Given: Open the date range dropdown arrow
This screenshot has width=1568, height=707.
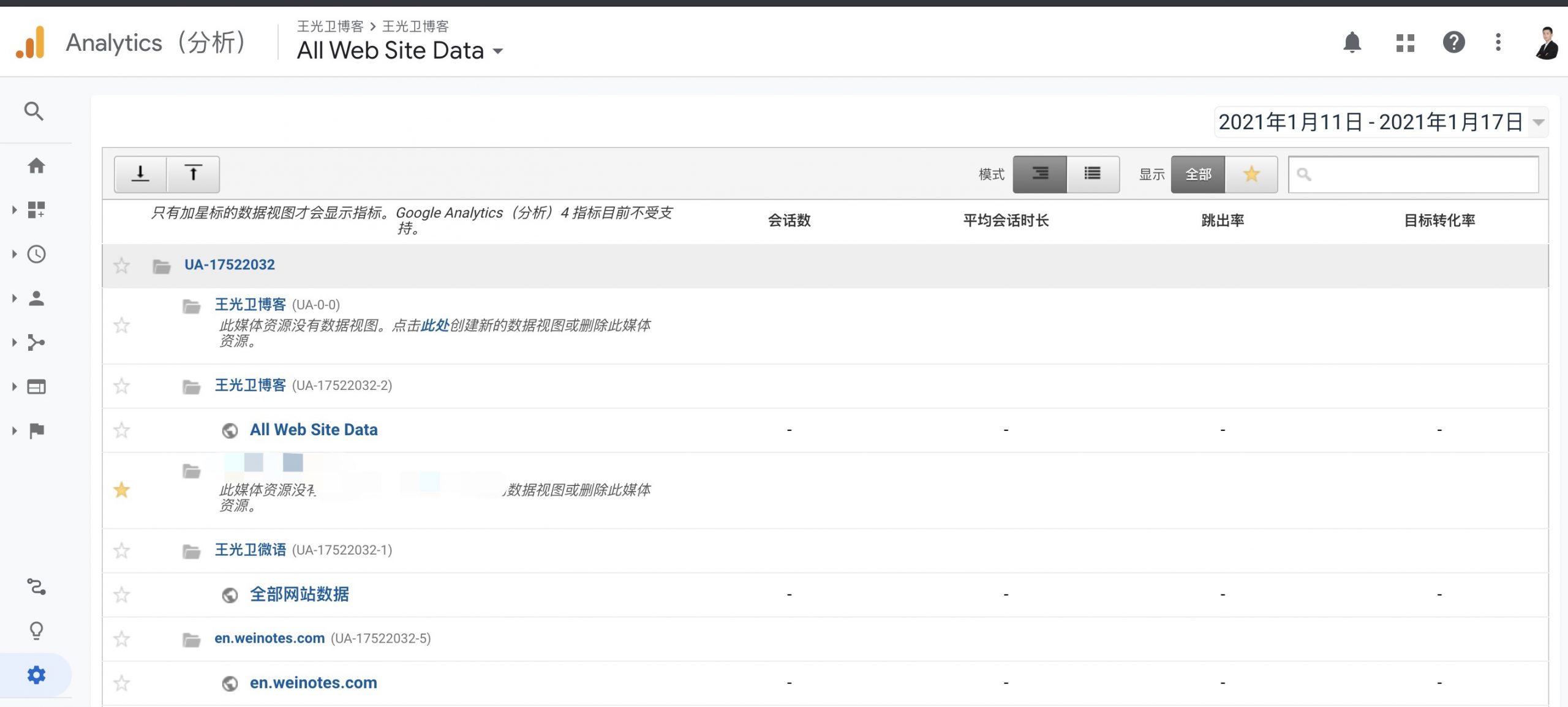Looking at the screenshot, I should pos(1538,122).
